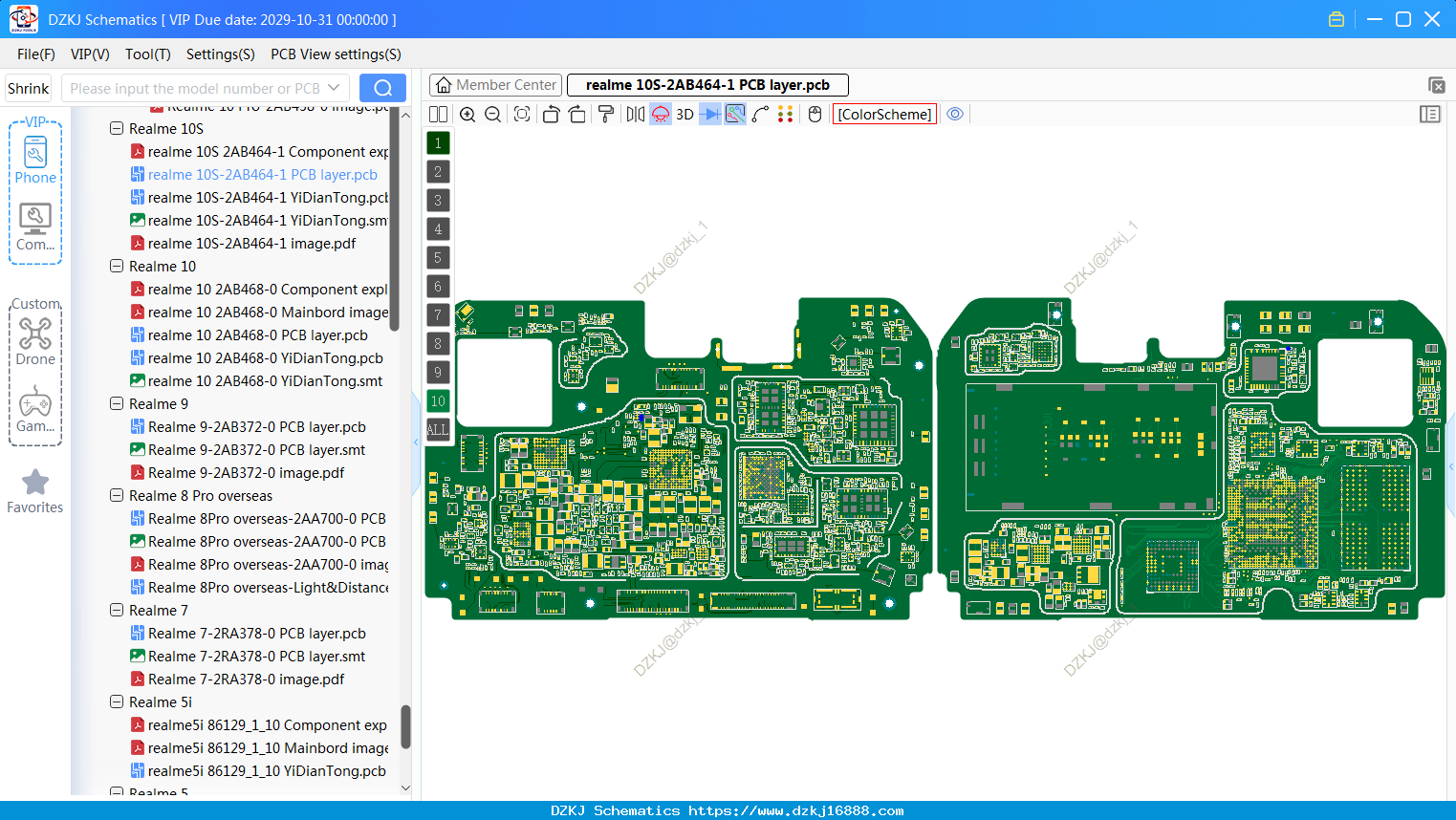The image size is (1456, 820).
Task: Open Realme 7-2RA378-0 image.pdf
Action: tap(237, 680)
